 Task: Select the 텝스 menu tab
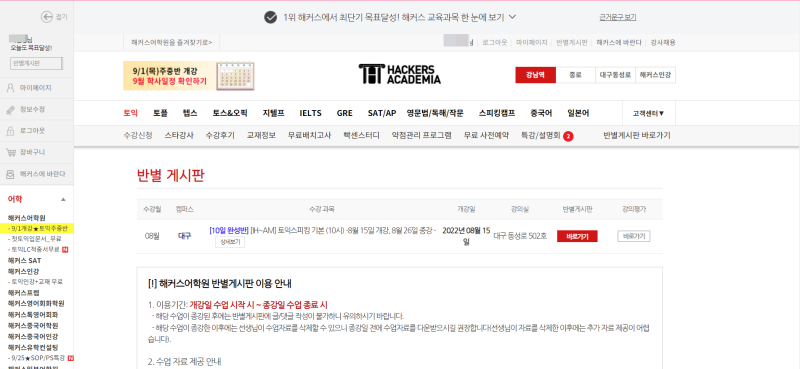click(190, 113)
